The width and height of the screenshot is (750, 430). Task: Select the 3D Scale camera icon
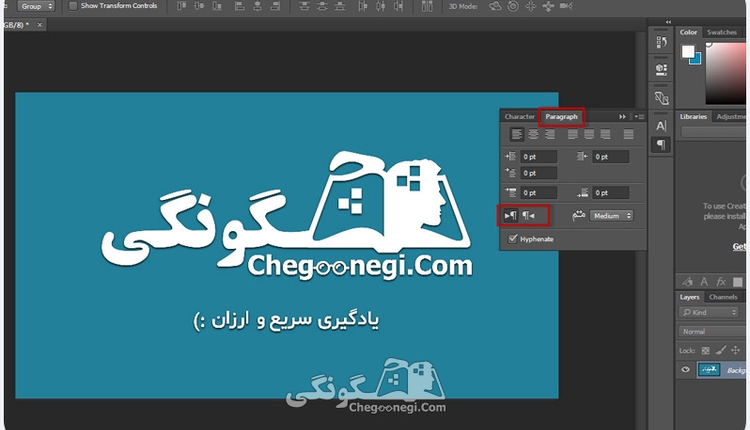pyautogui.click(x=566, y=6)
